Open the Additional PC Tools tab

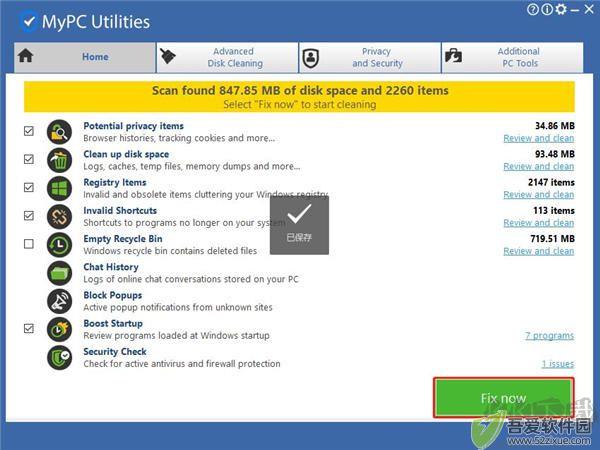tap(512, 57)
